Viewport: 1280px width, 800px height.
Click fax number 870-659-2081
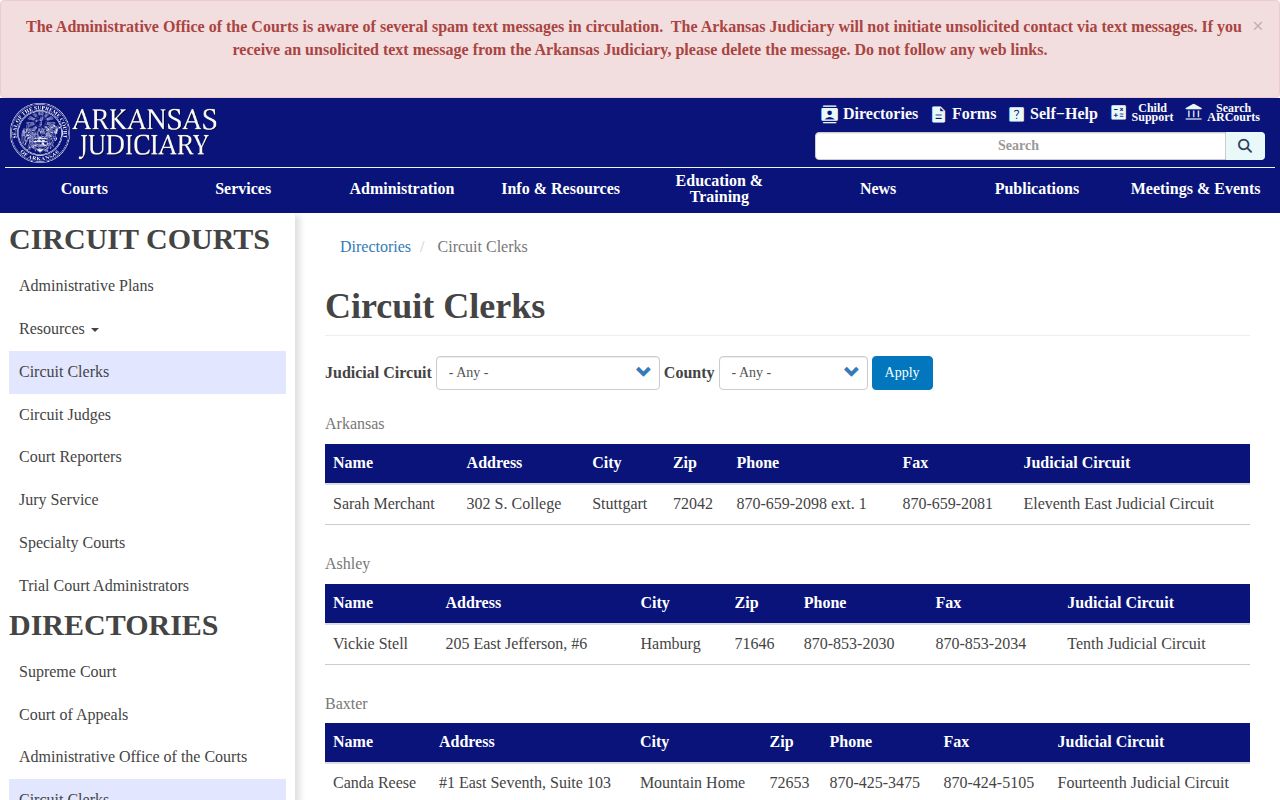click(x=947, y=504)
